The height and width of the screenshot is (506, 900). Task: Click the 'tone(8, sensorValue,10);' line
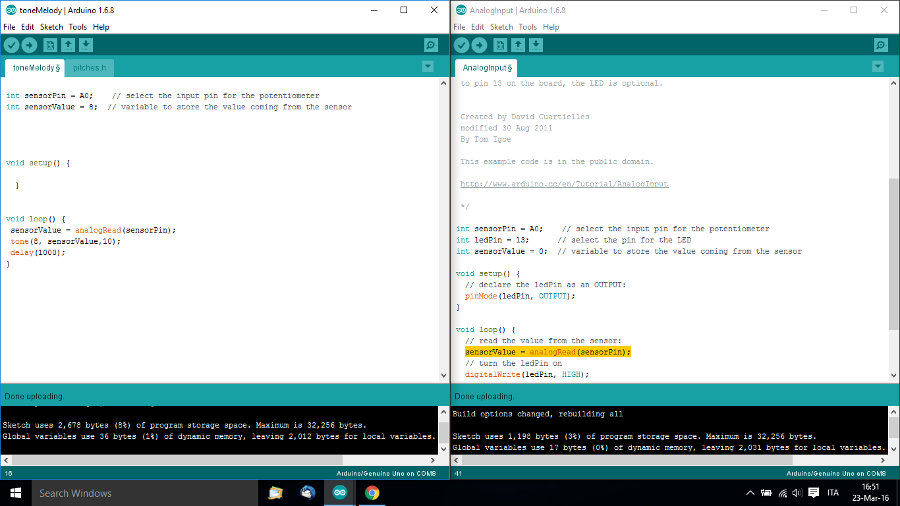coord(65,242)
